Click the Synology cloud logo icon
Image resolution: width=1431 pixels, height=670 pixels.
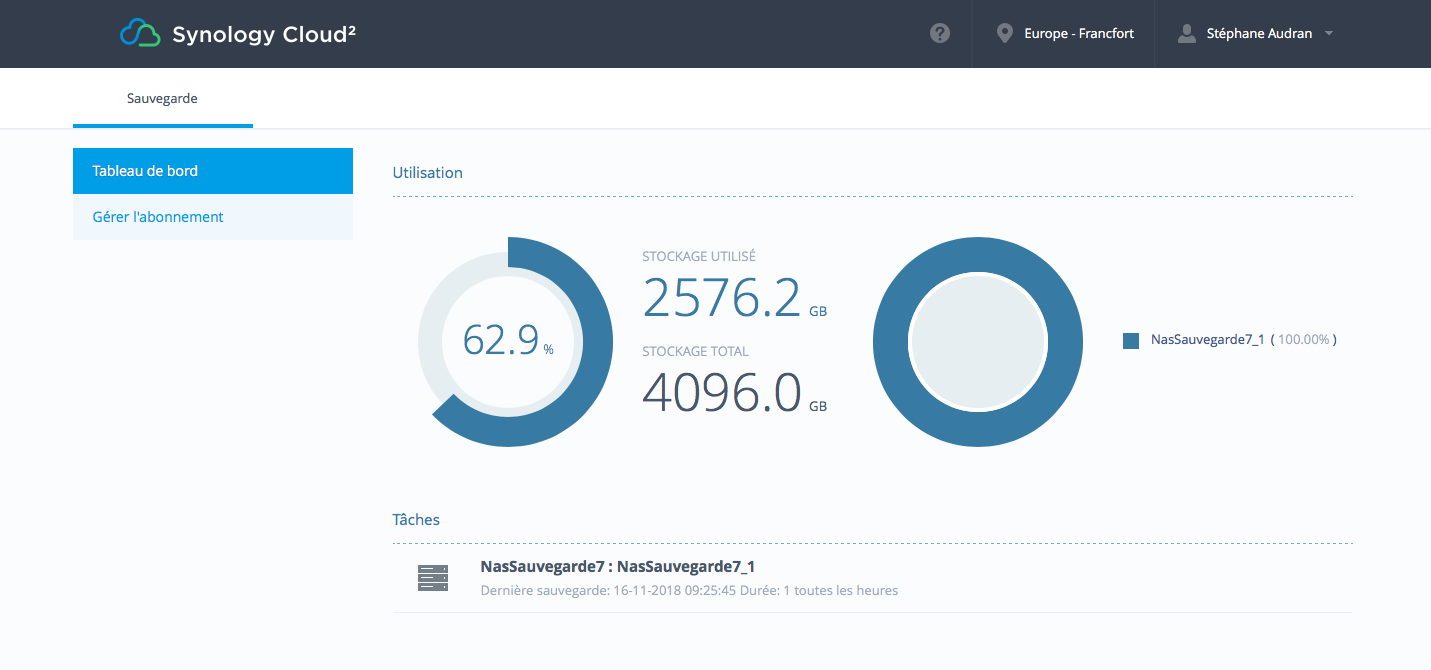tap(140, 34)
